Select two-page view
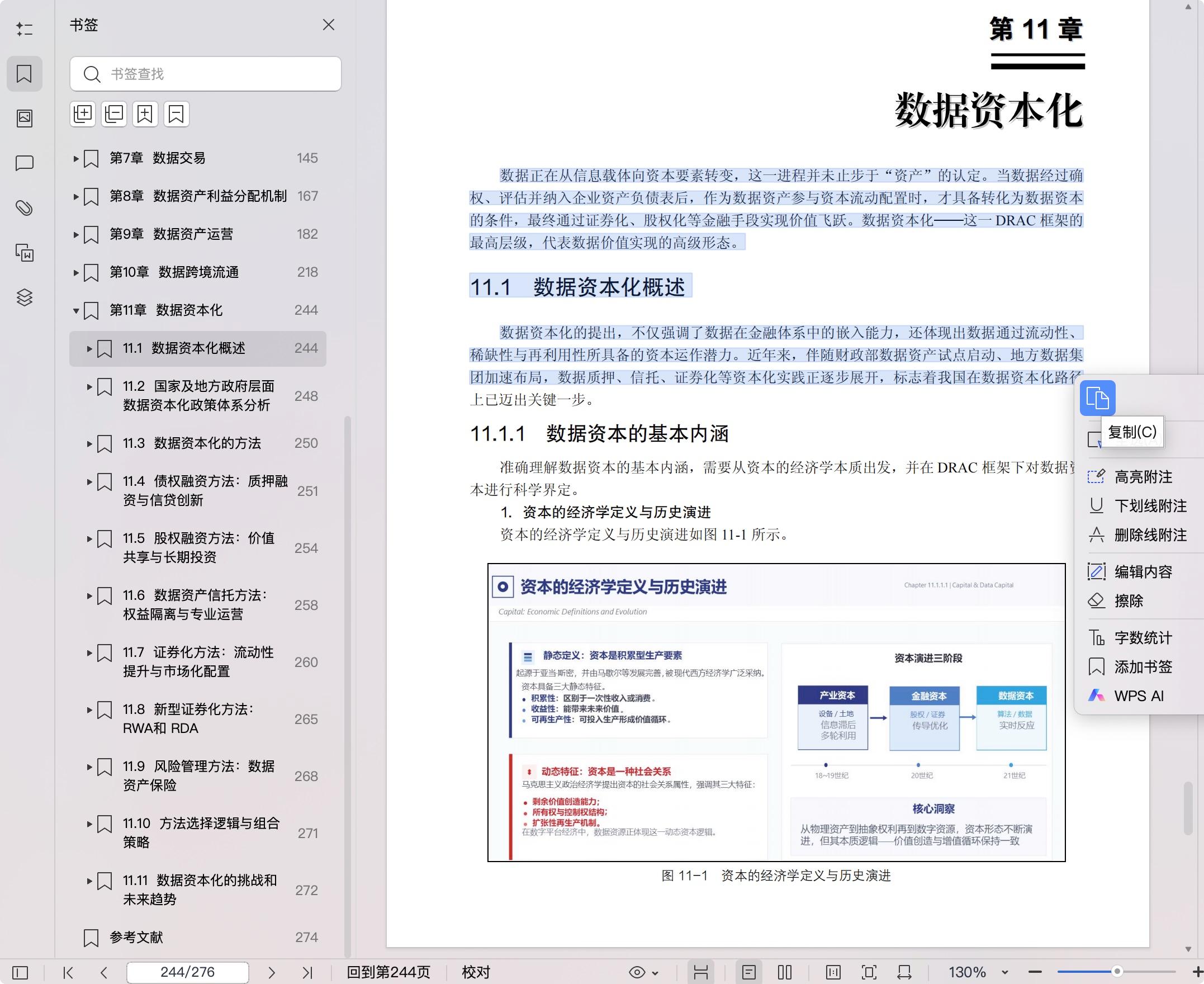This screenshot has height=984, width=1204. 785,973
